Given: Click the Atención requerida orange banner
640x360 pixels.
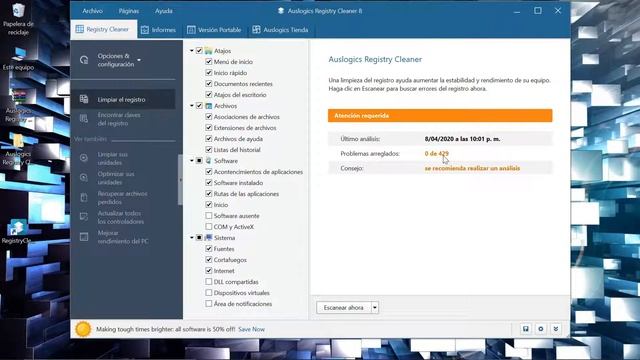Looking at the screenshot, I should pos(440,116).
